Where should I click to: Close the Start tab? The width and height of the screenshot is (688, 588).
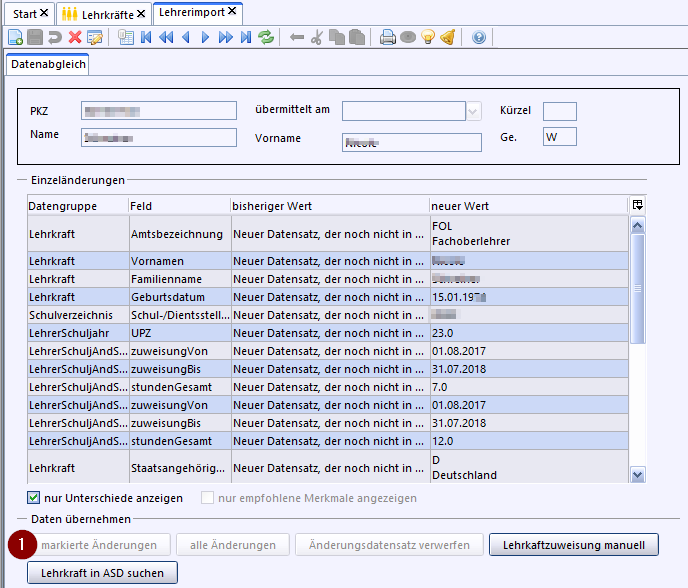[x=44, y=13]
